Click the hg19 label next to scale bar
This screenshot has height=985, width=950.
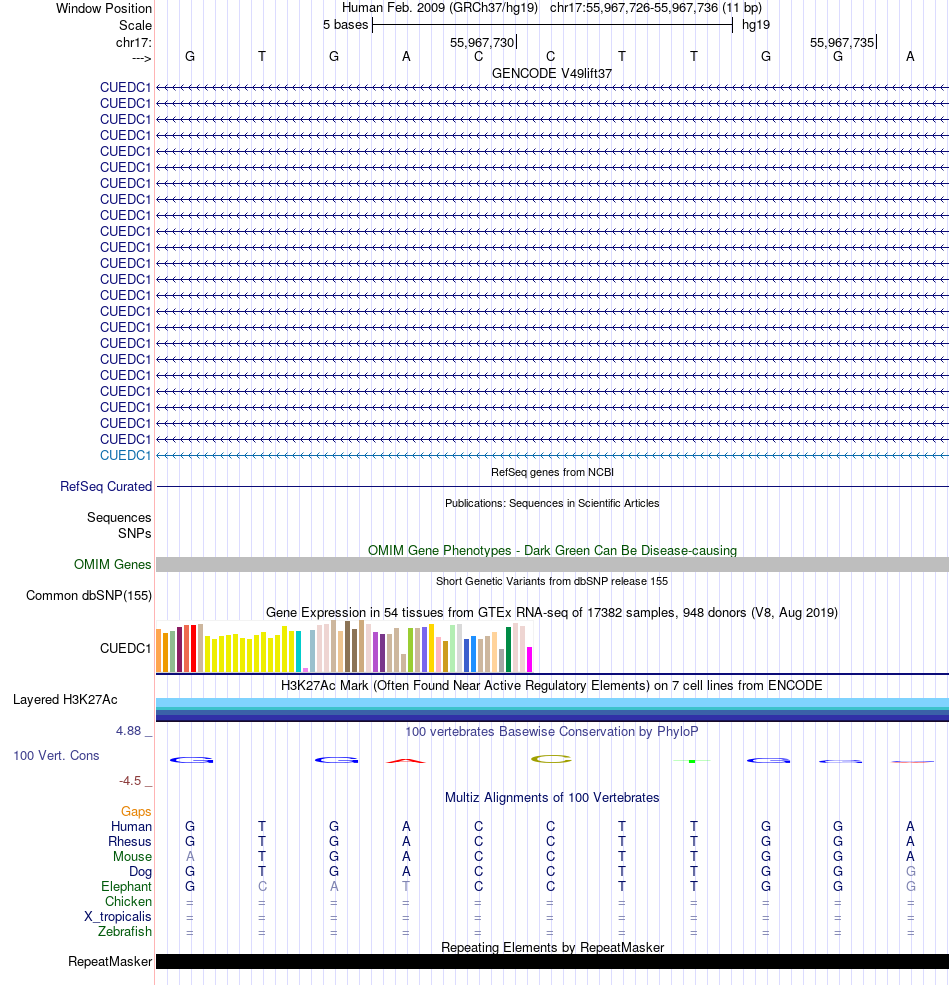click(756, 24)
